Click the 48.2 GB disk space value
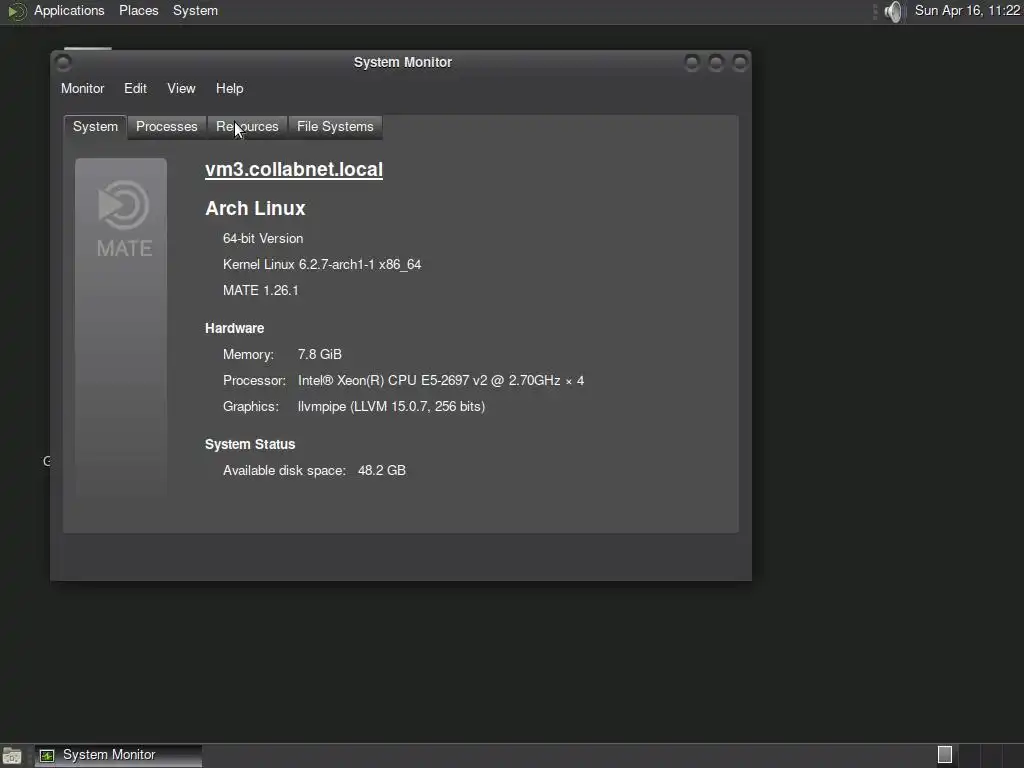 (x=382, y=471)
